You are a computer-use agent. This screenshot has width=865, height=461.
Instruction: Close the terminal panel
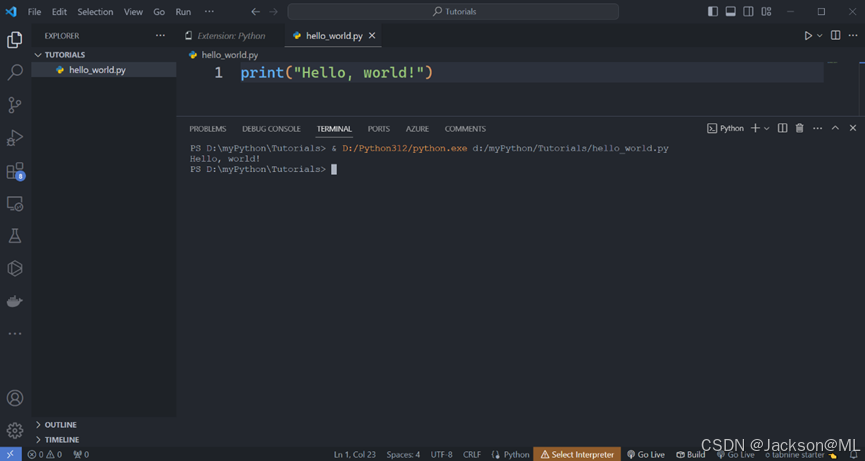[x=853, y=128]
